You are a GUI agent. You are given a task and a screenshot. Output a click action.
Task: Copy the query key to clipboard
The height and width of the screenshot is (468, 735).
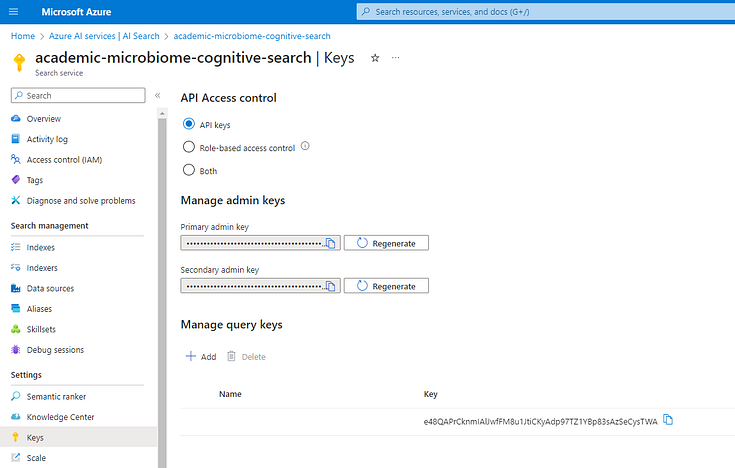(x=668, y=420)
